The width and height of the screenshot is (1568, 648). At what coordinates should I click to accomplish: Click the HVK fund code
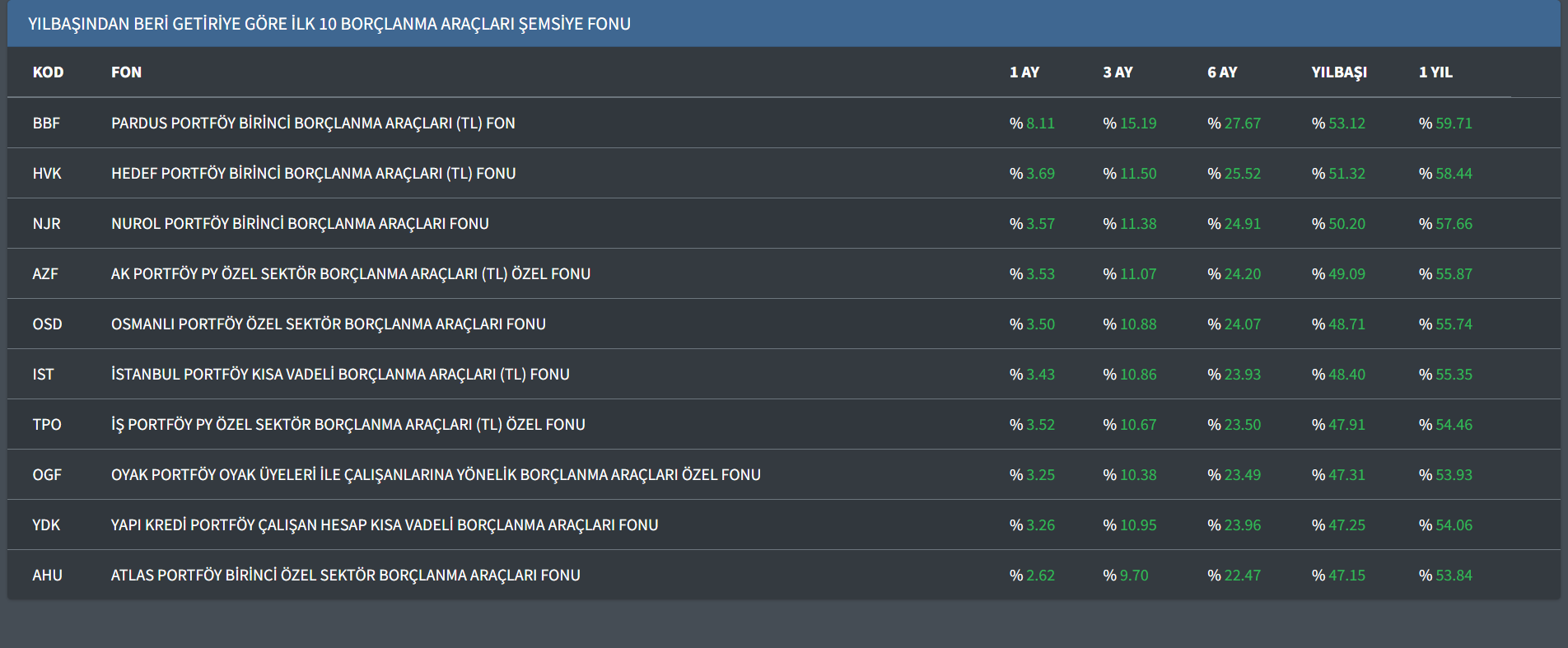pyautogui.click(x=47, y=174)
